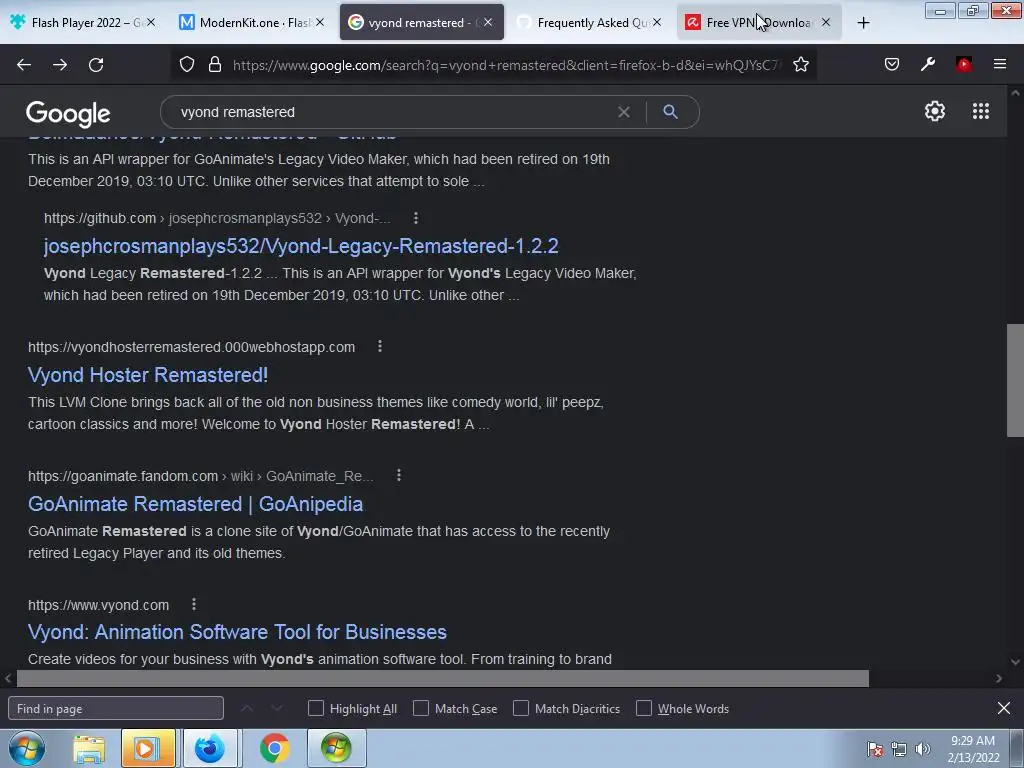Open GoAnimate Remastered | GoAnipedia result
The image size is (1024, 768).
[195, 504]
